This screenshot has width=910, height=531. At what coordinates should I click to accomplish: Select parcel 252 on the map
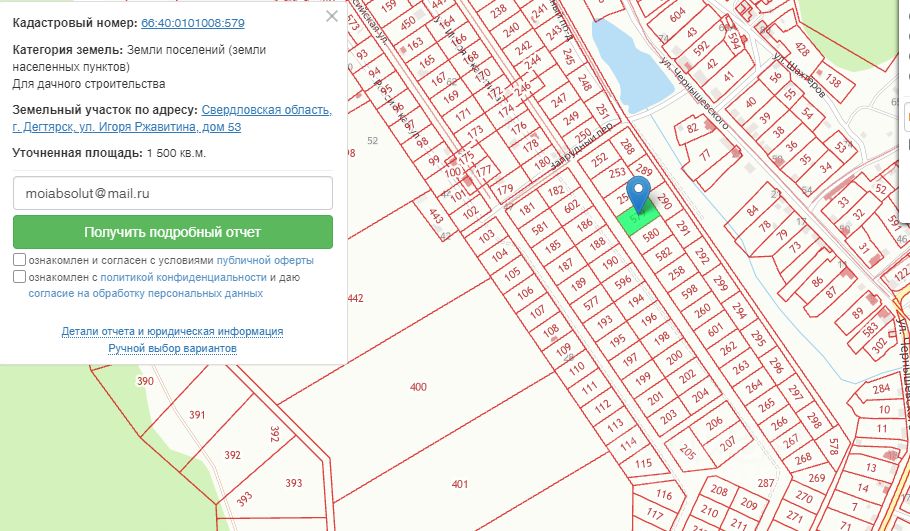600,159
